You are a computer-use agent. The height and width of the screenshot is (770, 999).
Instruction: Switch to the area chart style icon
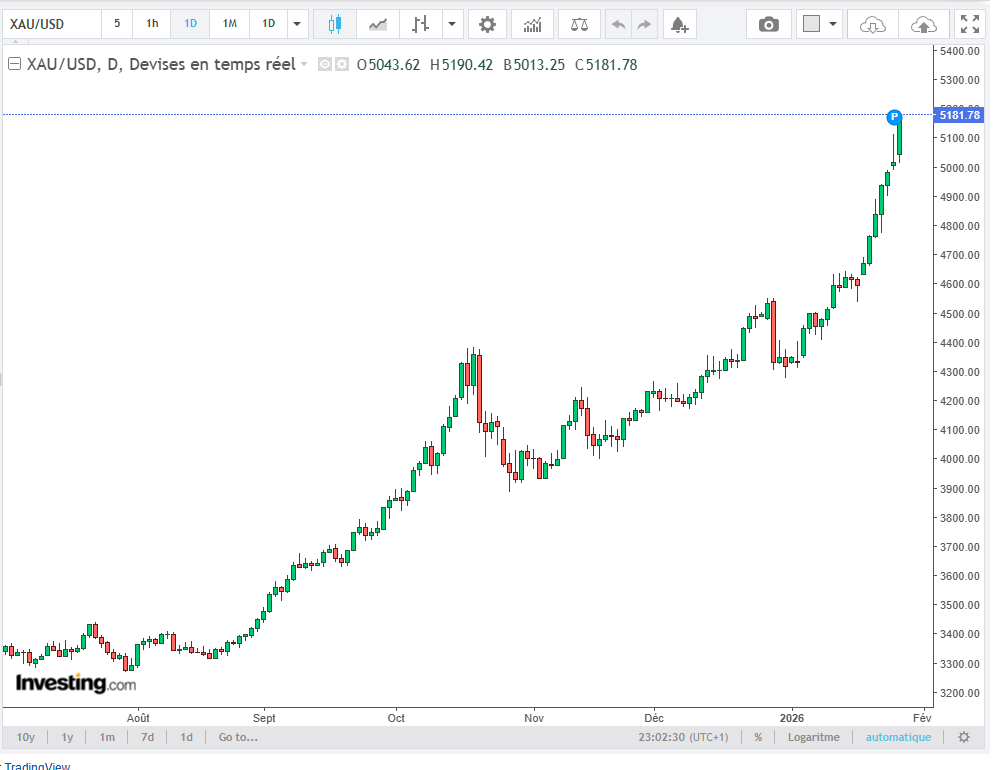coord(378,24)
